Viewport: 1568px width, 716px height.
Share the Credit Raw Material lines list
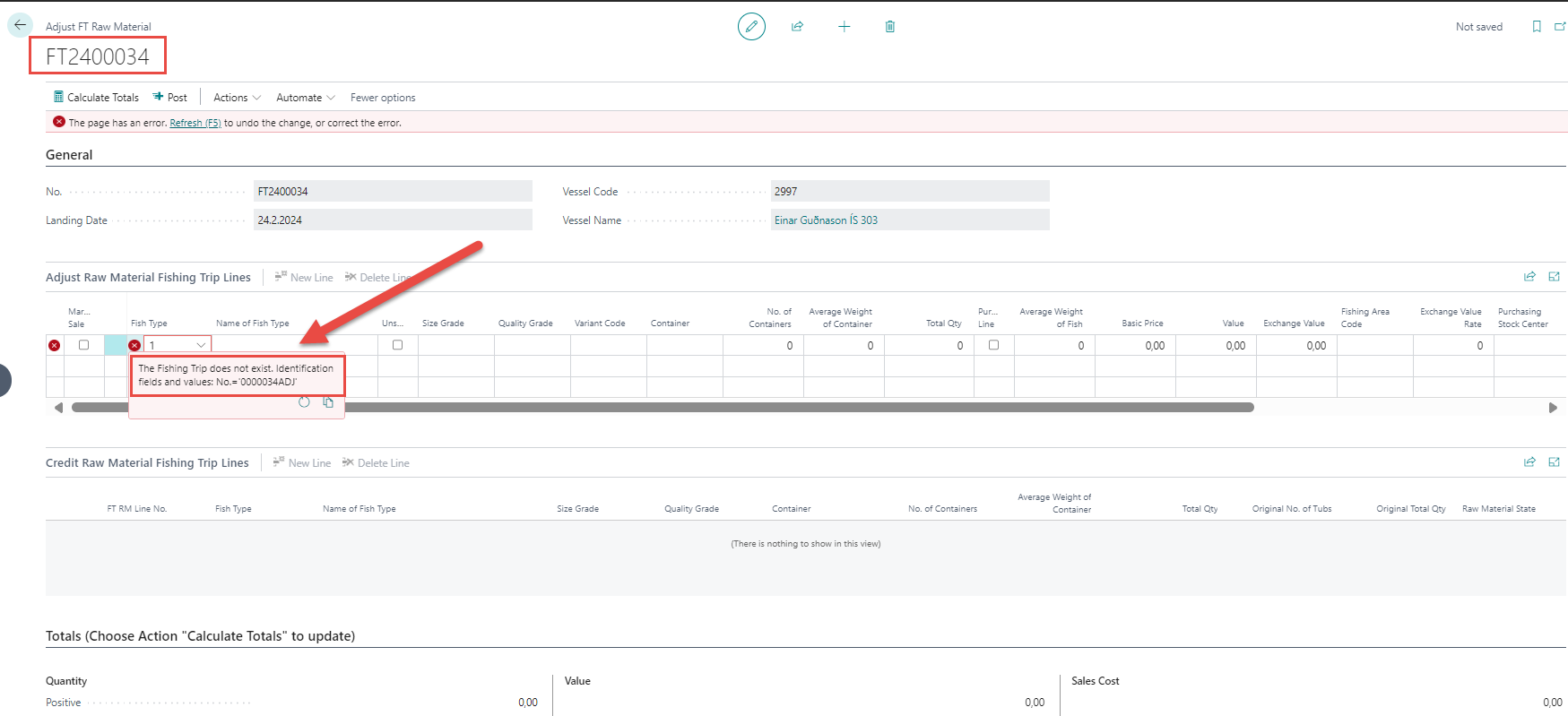(1529, 462)
